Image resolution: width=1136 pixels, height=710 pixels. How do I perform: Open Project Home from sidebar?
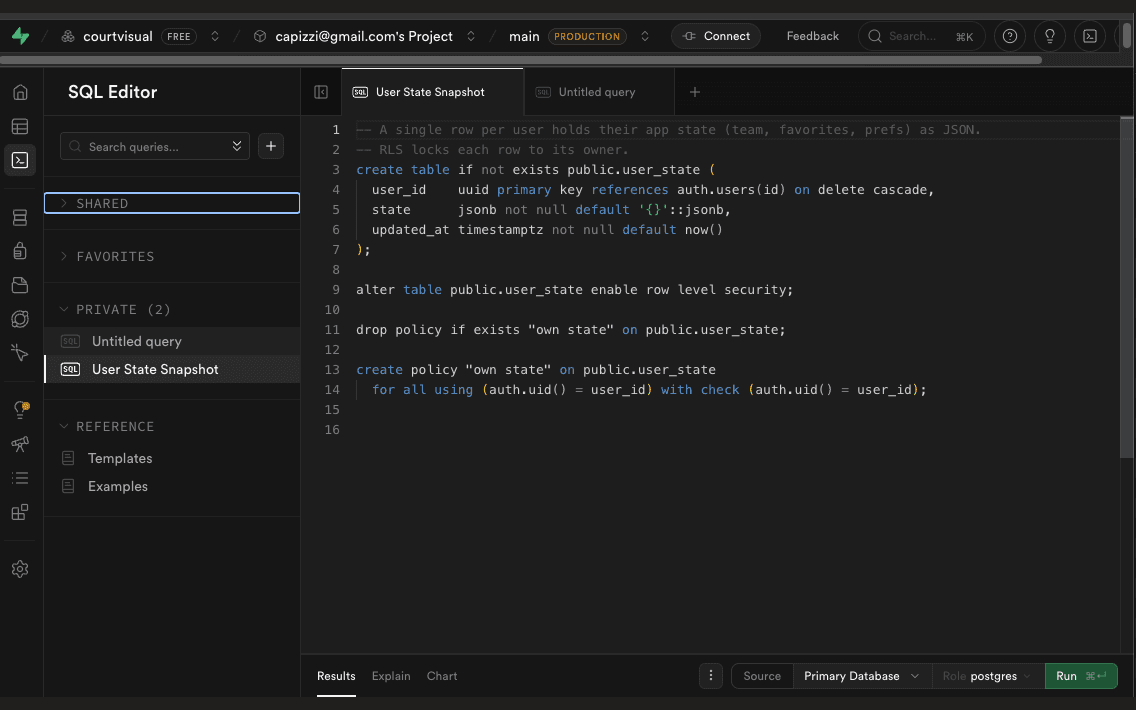(20, 92)
